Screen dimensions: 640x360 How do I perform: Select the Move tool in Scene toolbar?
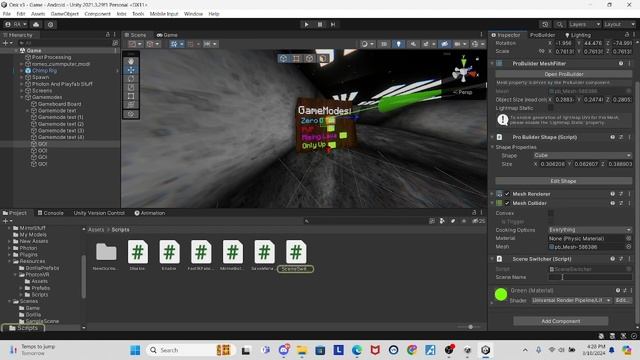[131, 70]
